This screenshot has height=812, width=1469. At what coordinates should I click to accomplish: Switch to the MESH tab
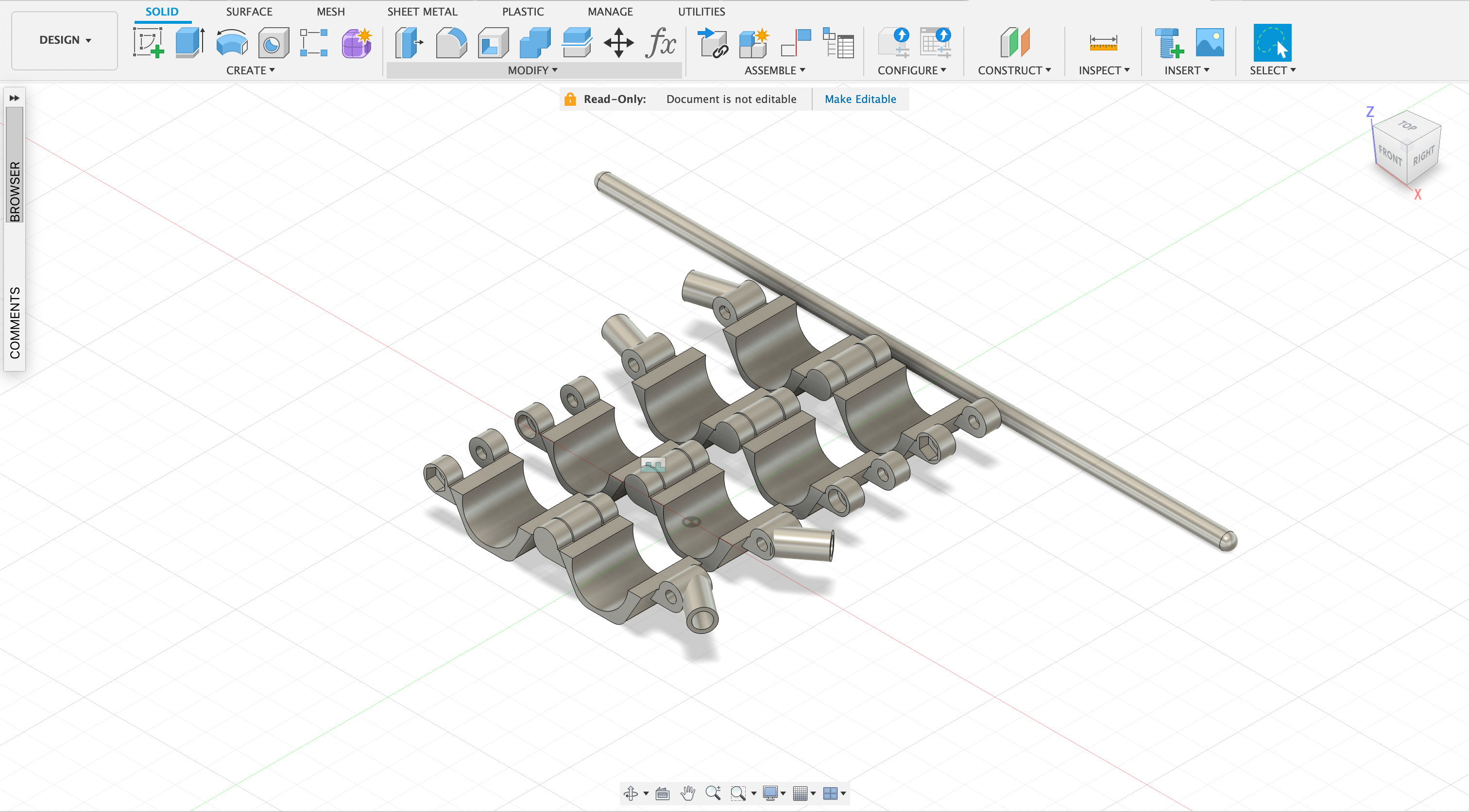click(x=331, y=11)
